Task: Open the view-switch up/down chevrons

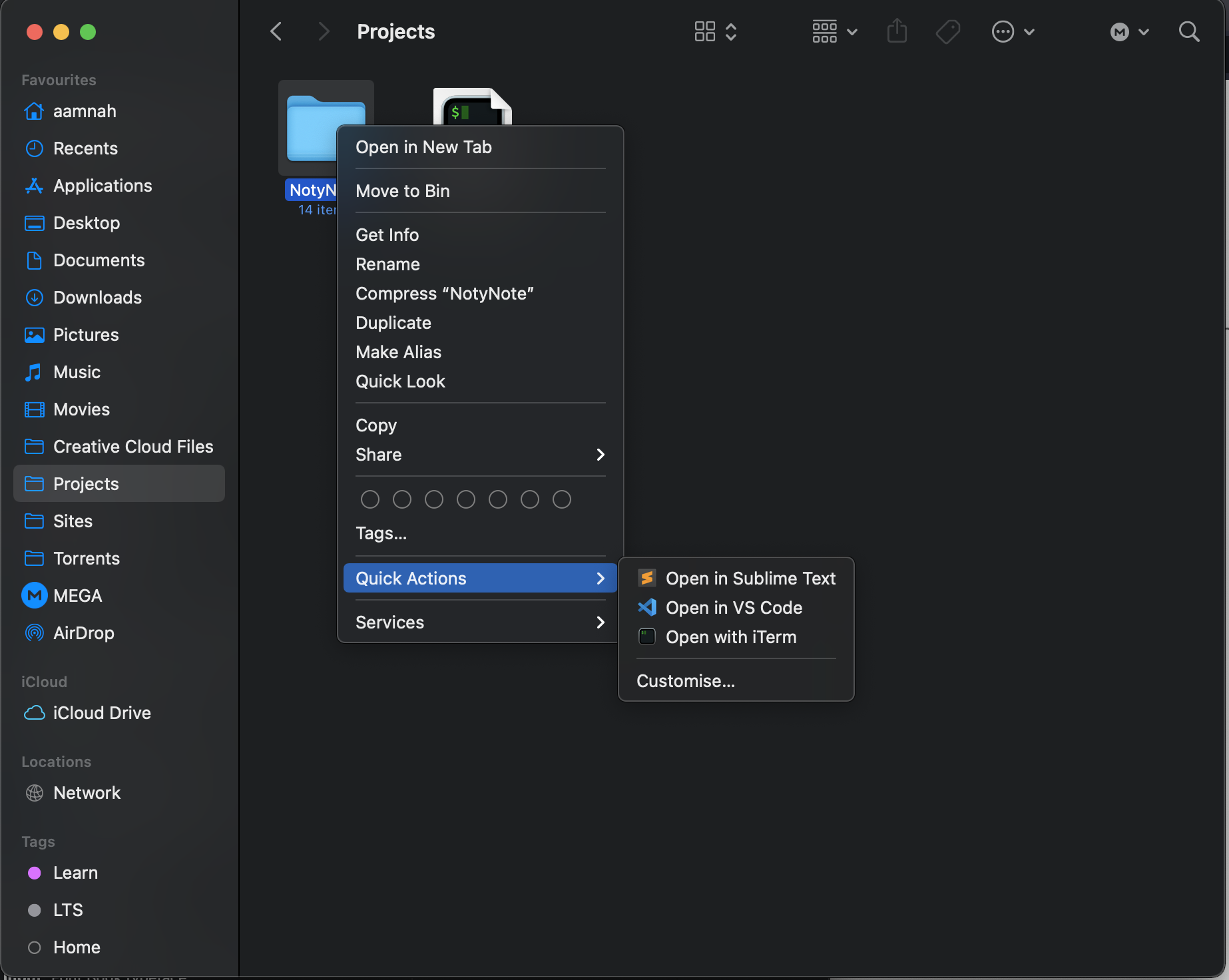Action: pyautogui.click(x=731, y=31)
